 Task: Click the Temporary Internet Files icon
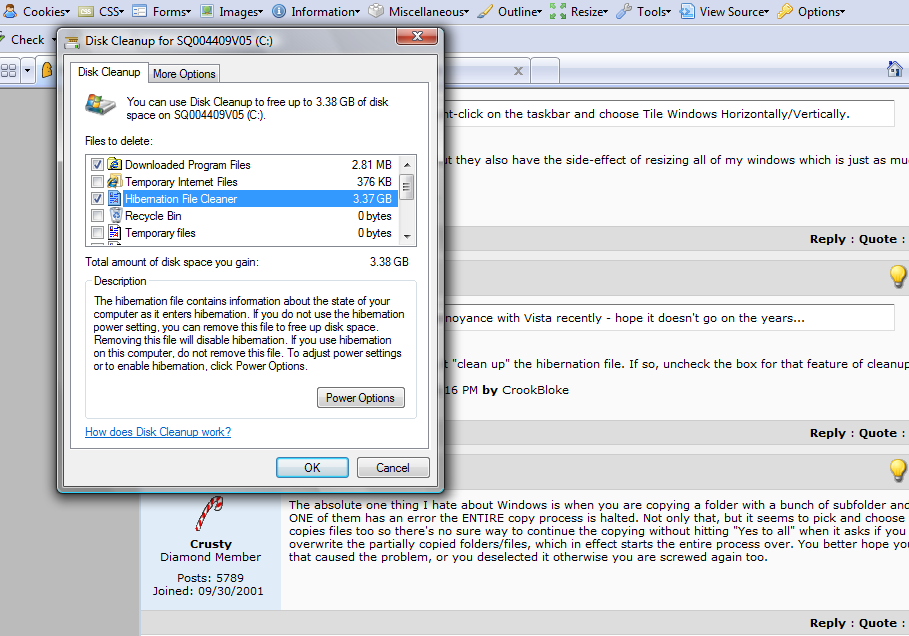(x=114, y=182)
